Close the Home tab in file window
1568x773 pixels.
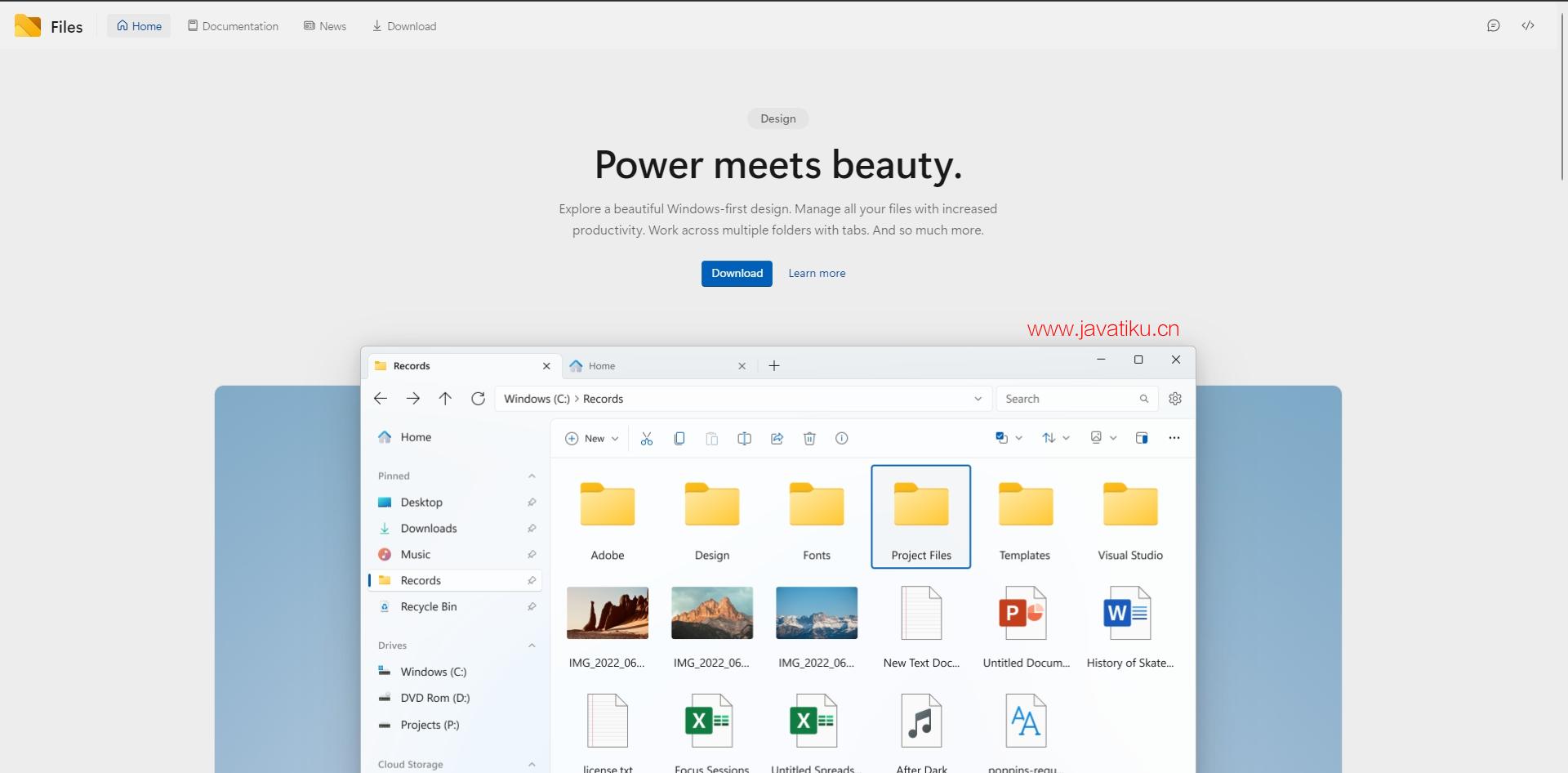point(742,366)
